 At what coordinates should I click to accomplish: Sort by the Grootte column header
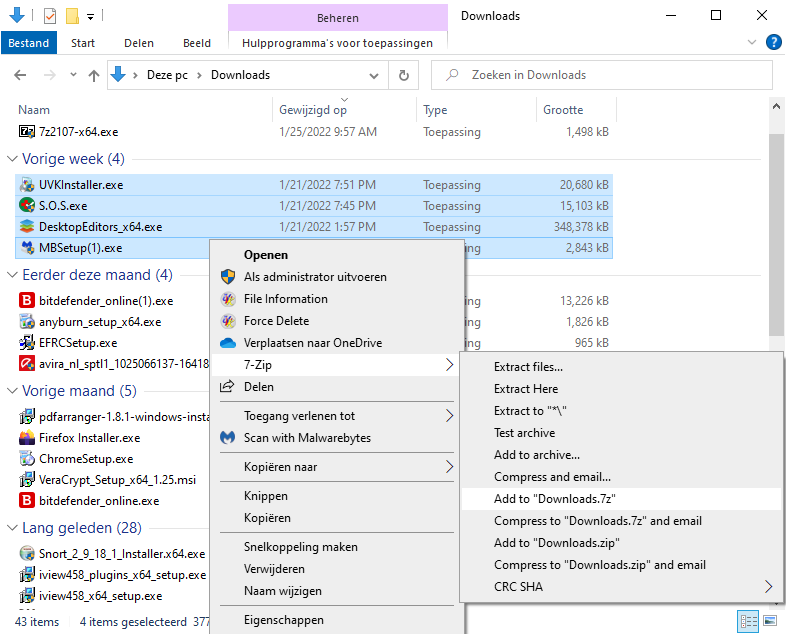tap(563, 110)
